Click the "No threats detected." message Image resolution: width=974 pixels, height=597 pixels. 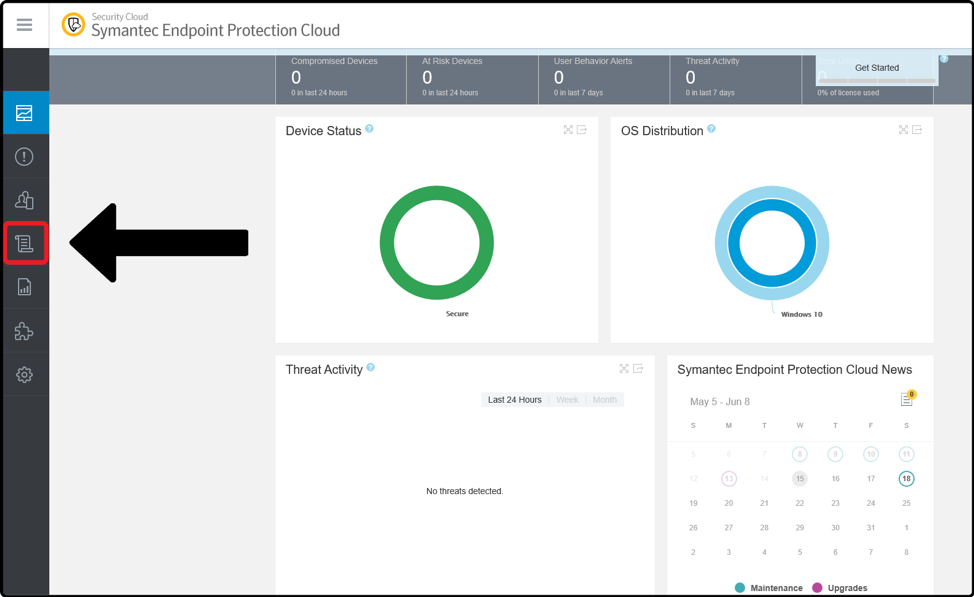tap(465, 491)
